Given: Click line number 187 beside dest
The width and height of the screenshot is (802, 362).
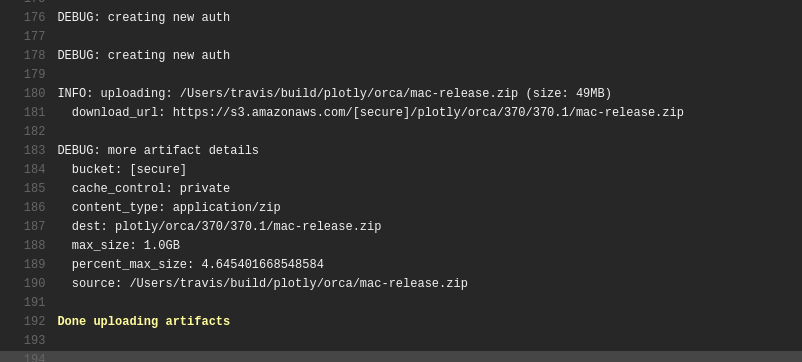Looking at the screenshot, I should [34, 227].
